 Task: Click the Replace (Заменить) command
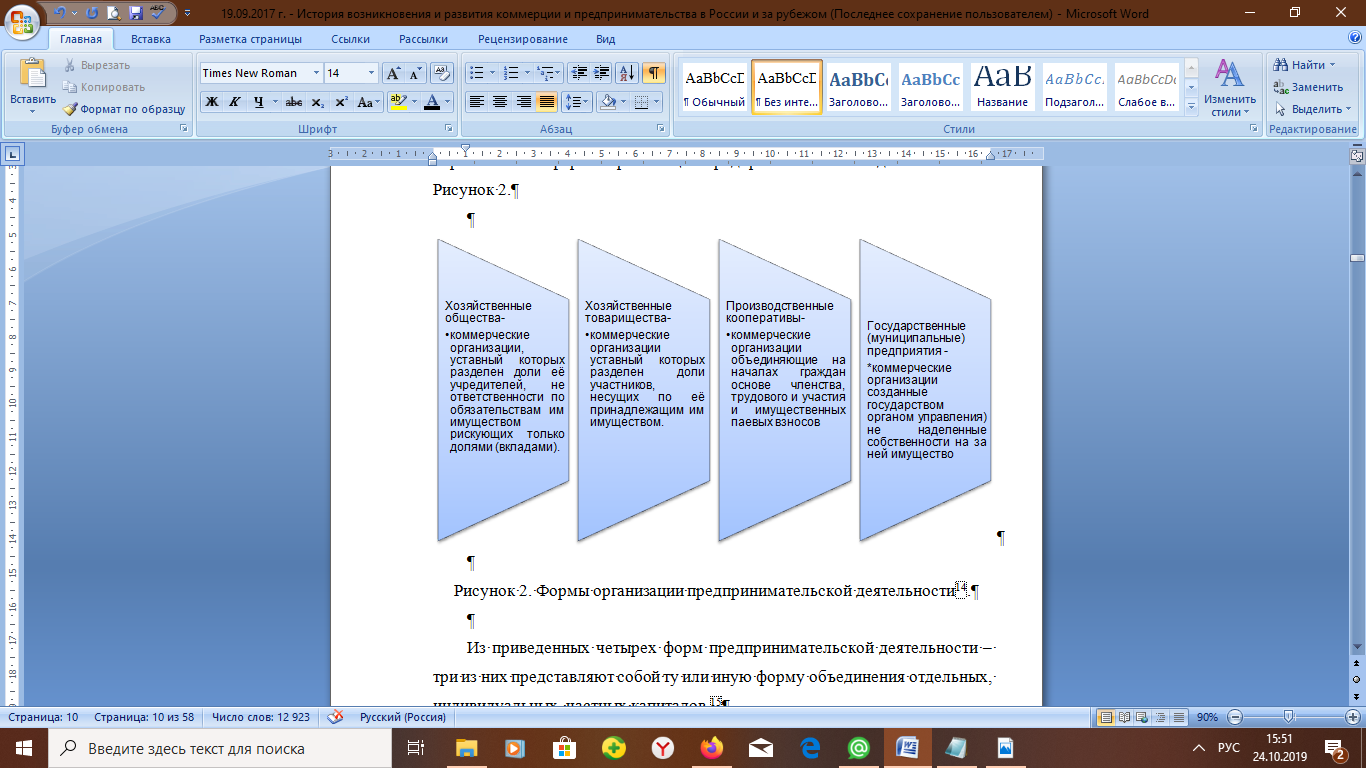1309,87
